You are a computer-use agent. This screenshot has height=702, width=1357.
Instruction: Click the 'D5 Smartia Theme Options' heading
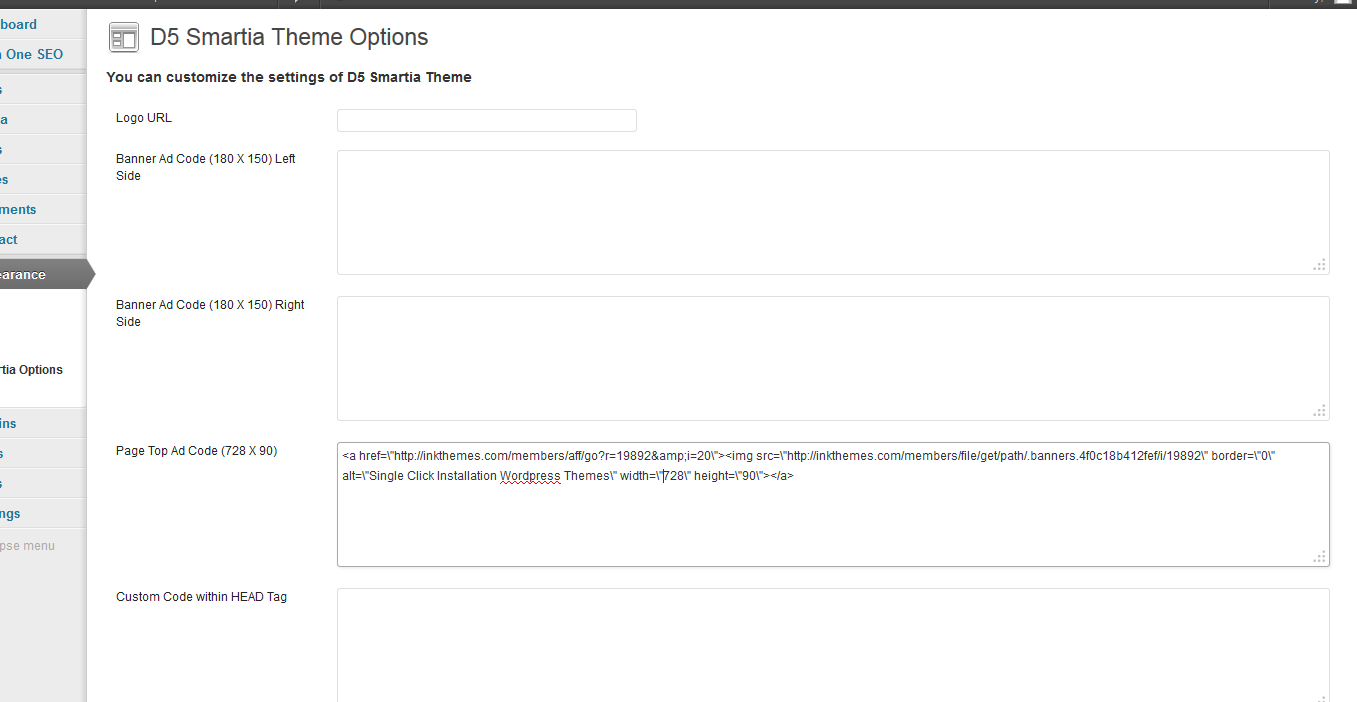click(289, 38)
